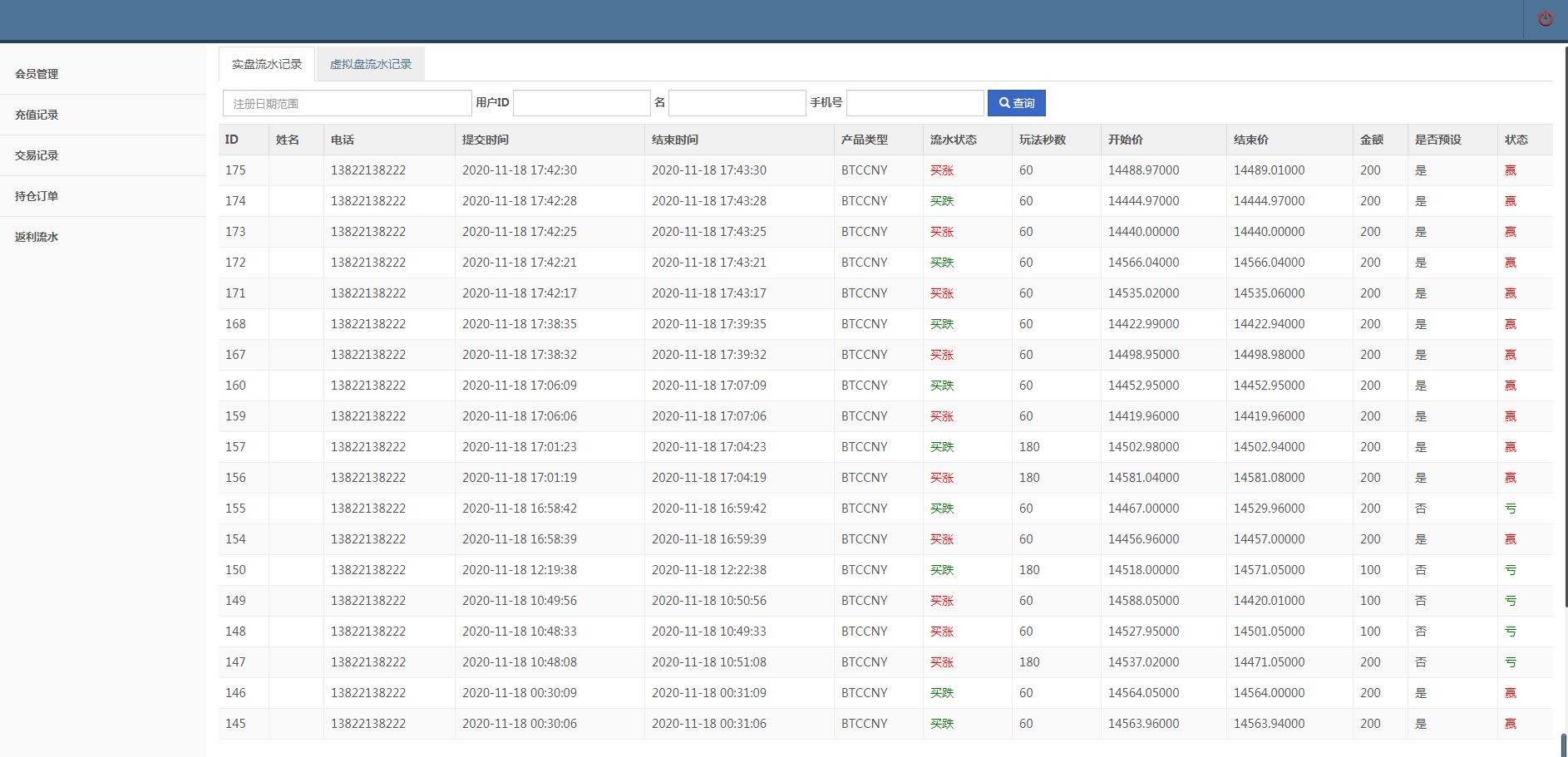Screen dimensions: 1568x757
Task: Click the blue 查询 search button
Action: [1017, 103]
